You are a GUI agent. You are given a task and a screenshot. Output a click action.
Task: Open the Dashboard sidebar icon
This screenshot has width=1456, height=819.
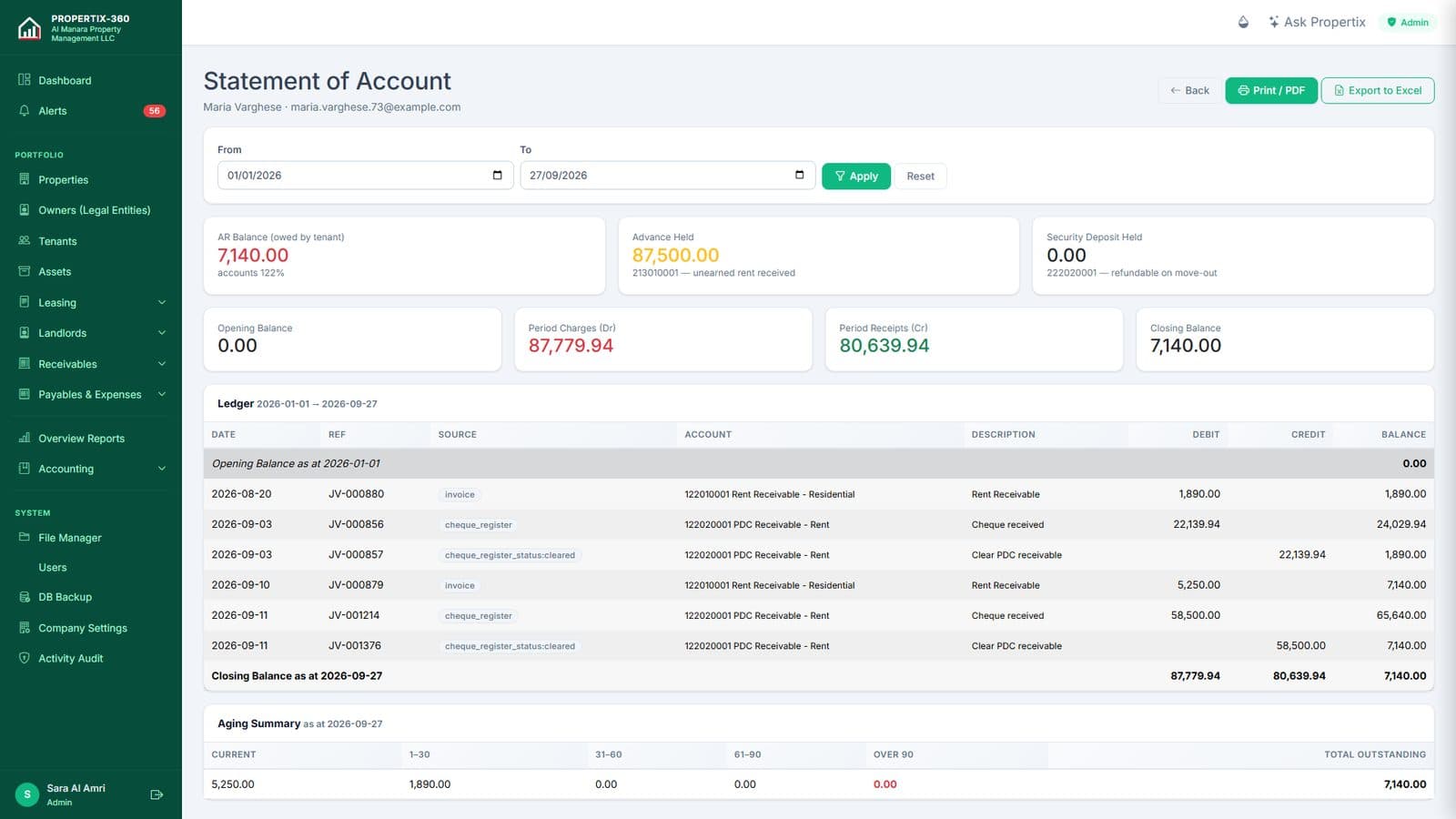(x=25, y=80)
